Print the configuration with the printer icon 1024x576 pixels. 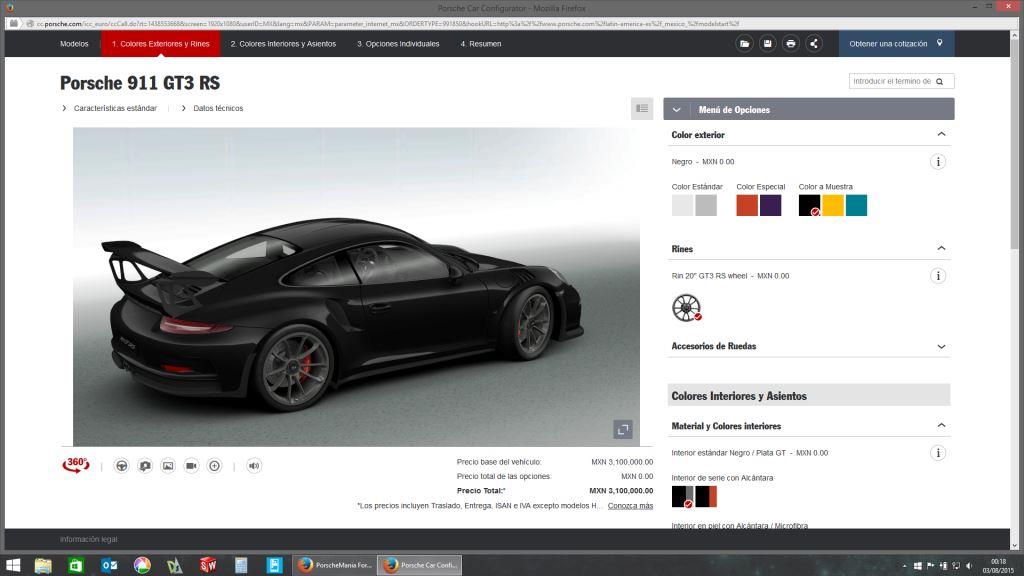791,44
